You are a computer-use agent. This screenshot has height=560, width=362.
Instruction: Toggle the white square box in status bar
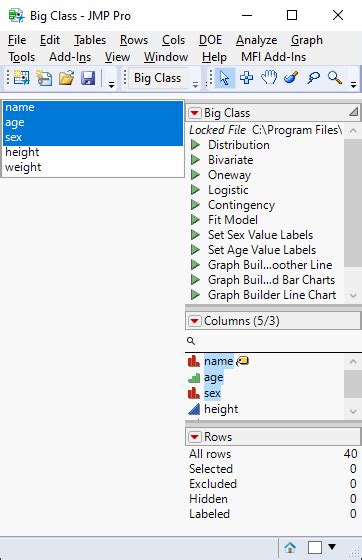coord(315,547)
